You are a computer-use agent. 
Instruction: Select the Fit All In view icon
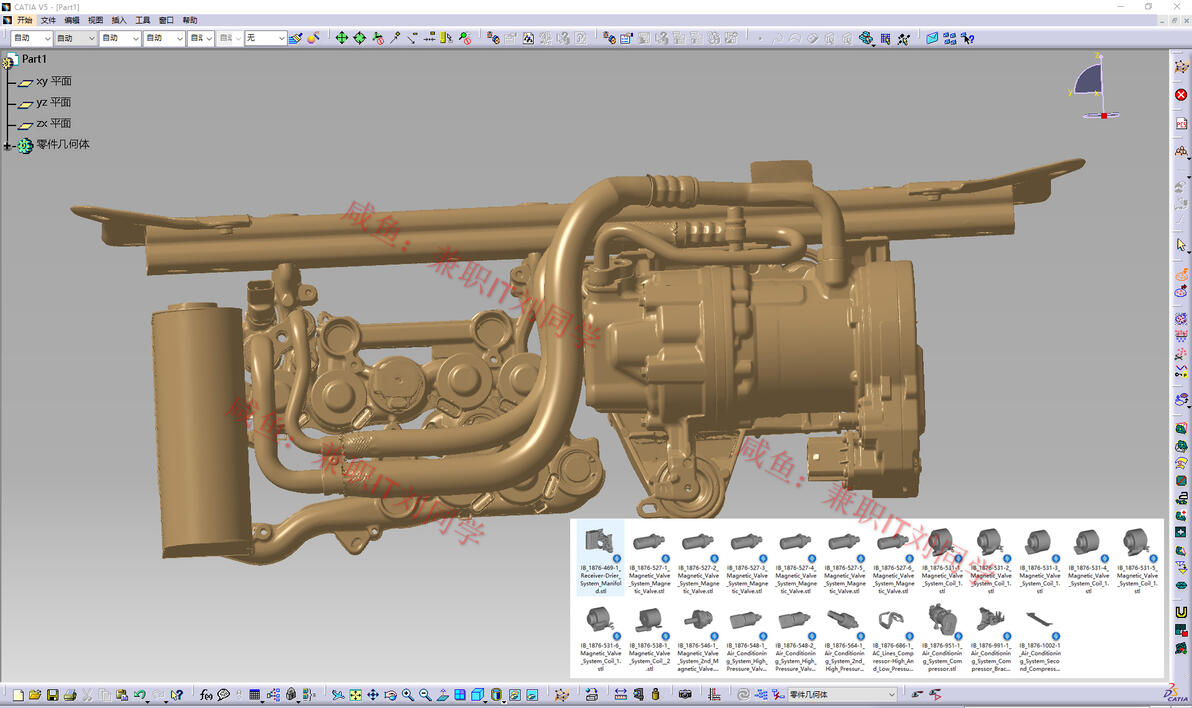point(355,695)
